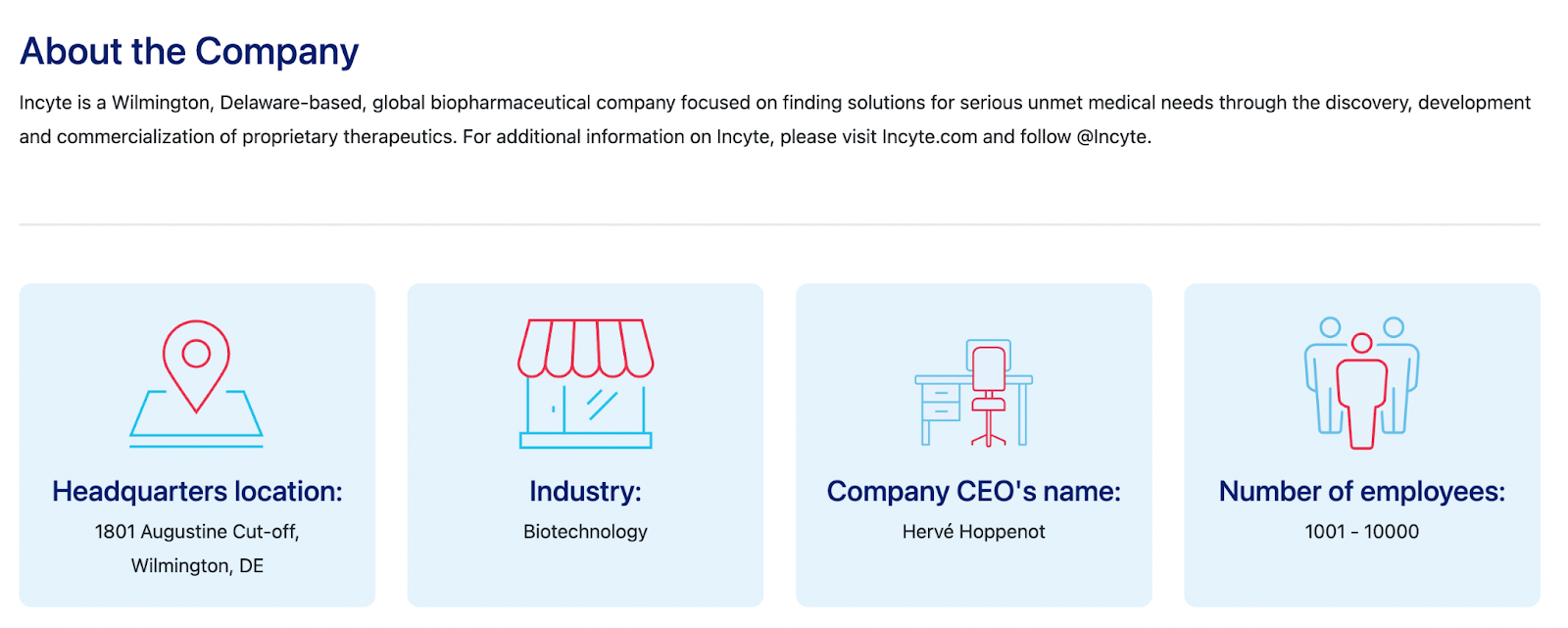This screenshot has height=628, width=1568.
Task: Click Incyte.com in the description
Action: click(929, 137)
